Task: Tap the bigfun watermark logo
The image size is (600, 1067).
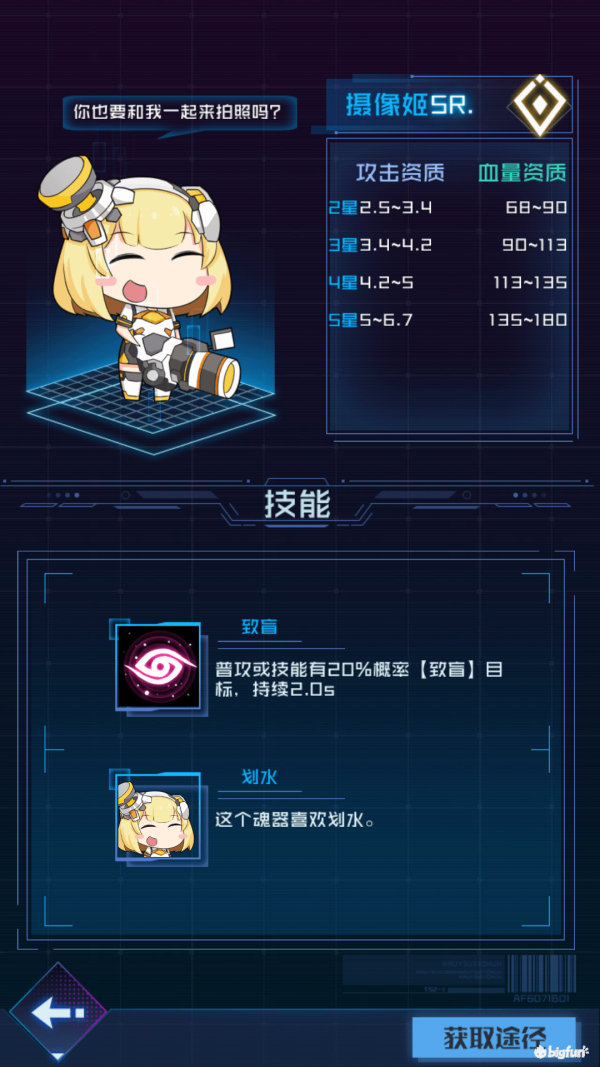Action: coord(562,1051)
